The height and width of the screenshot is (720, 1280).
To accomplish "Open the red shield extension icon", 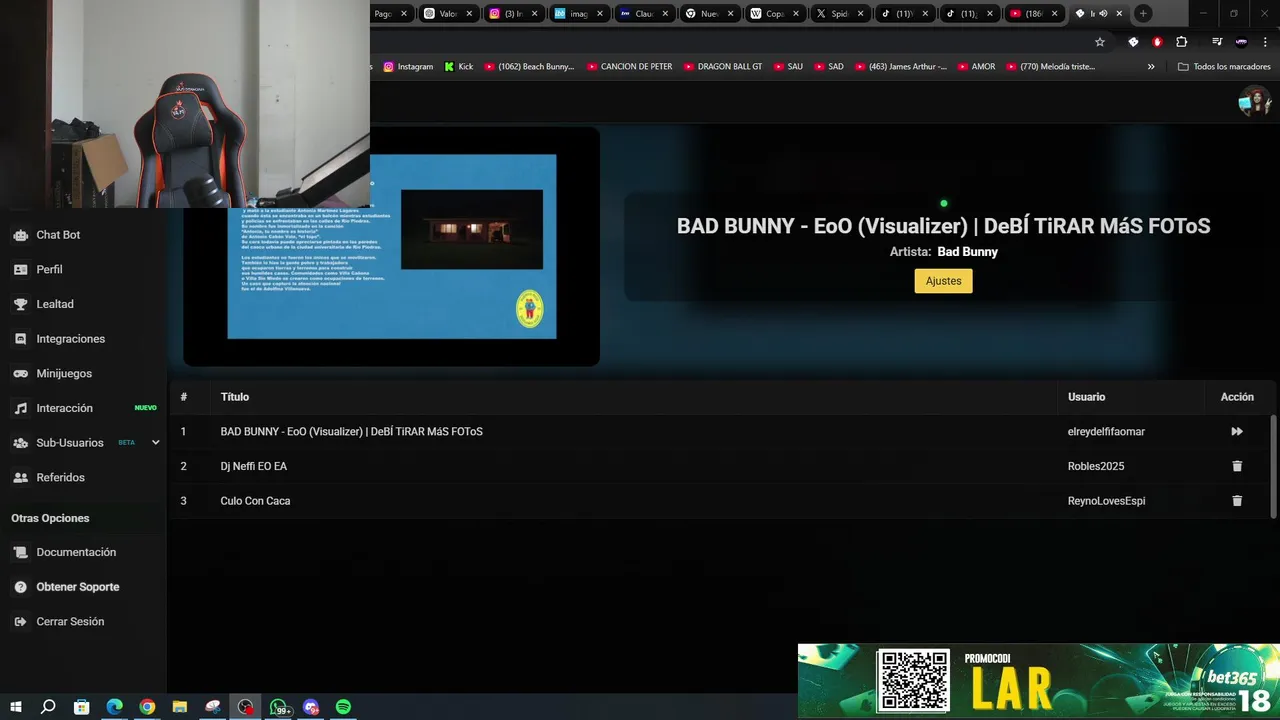I will coord(1157,42).
